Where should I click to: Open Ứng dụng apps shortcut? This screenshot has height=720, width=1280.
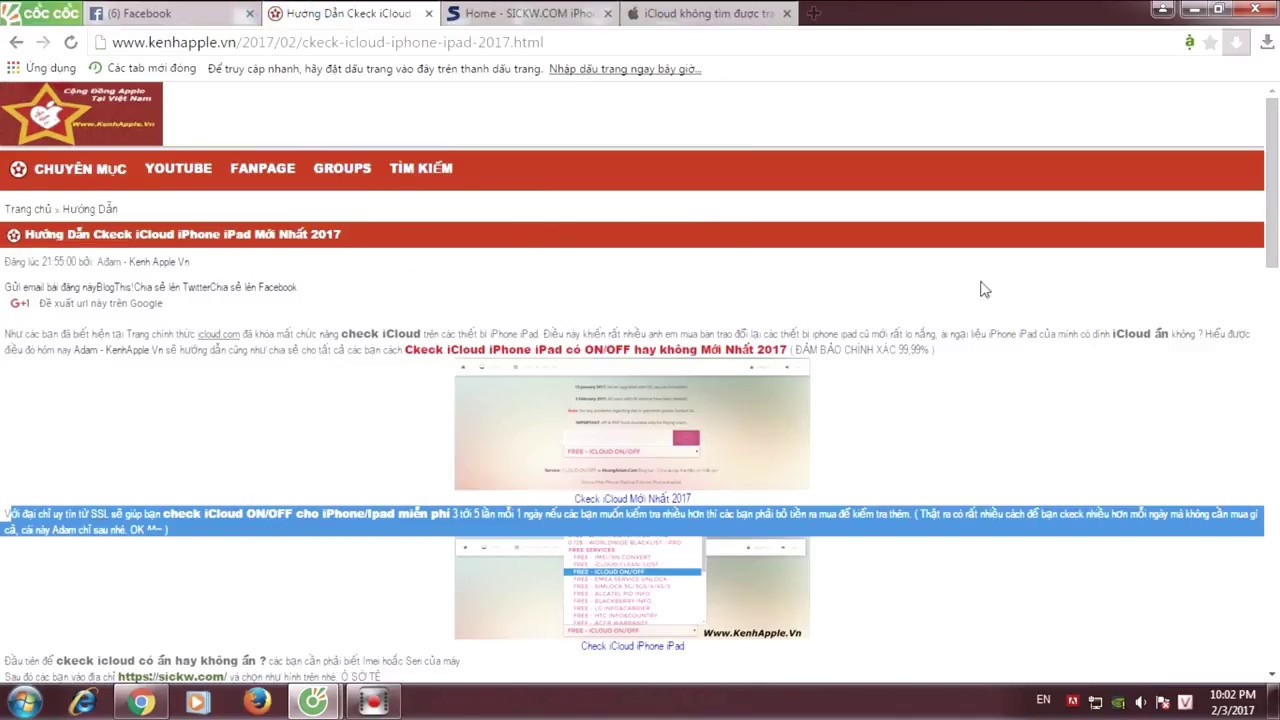(x=41, y=68)
